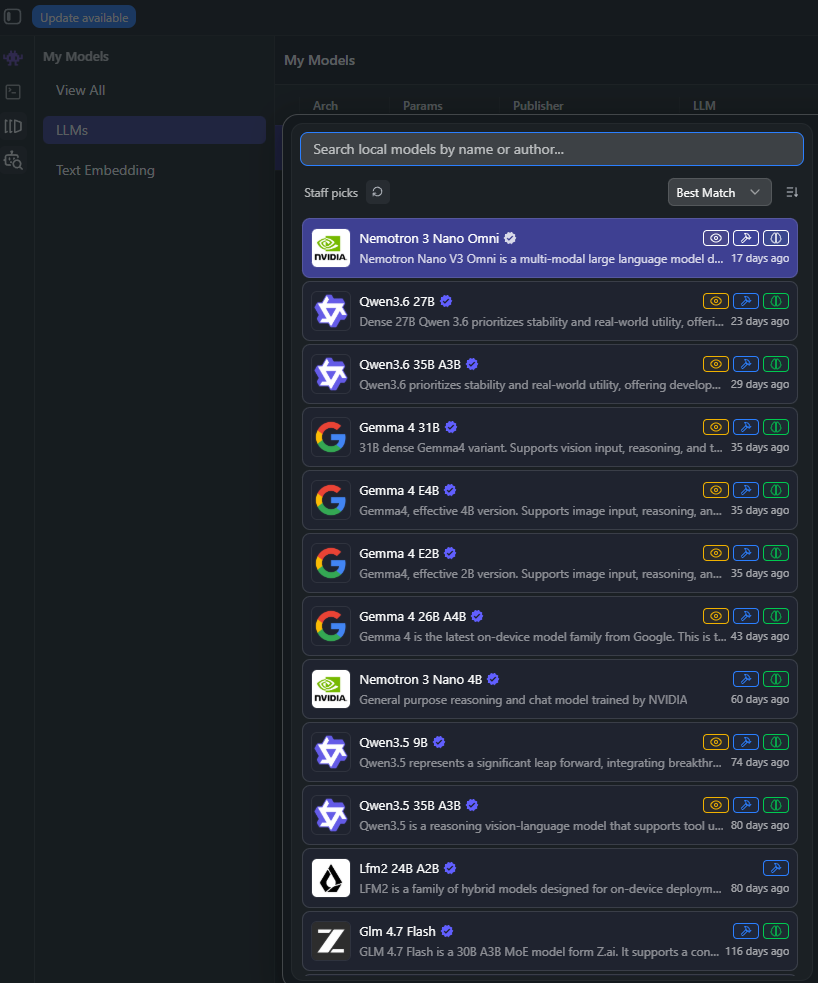Select the Glm 4.7 Flash model entry
818x983 pixels.
pos(550,941)
